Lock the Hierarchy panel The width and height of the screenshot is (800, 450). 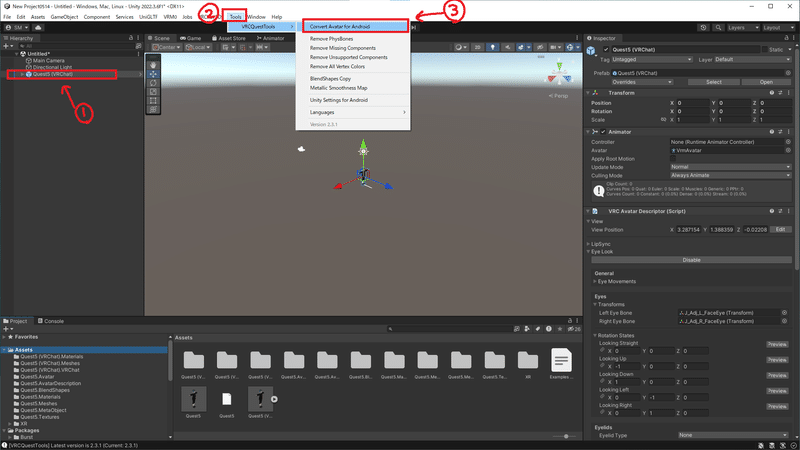(131, 38)
